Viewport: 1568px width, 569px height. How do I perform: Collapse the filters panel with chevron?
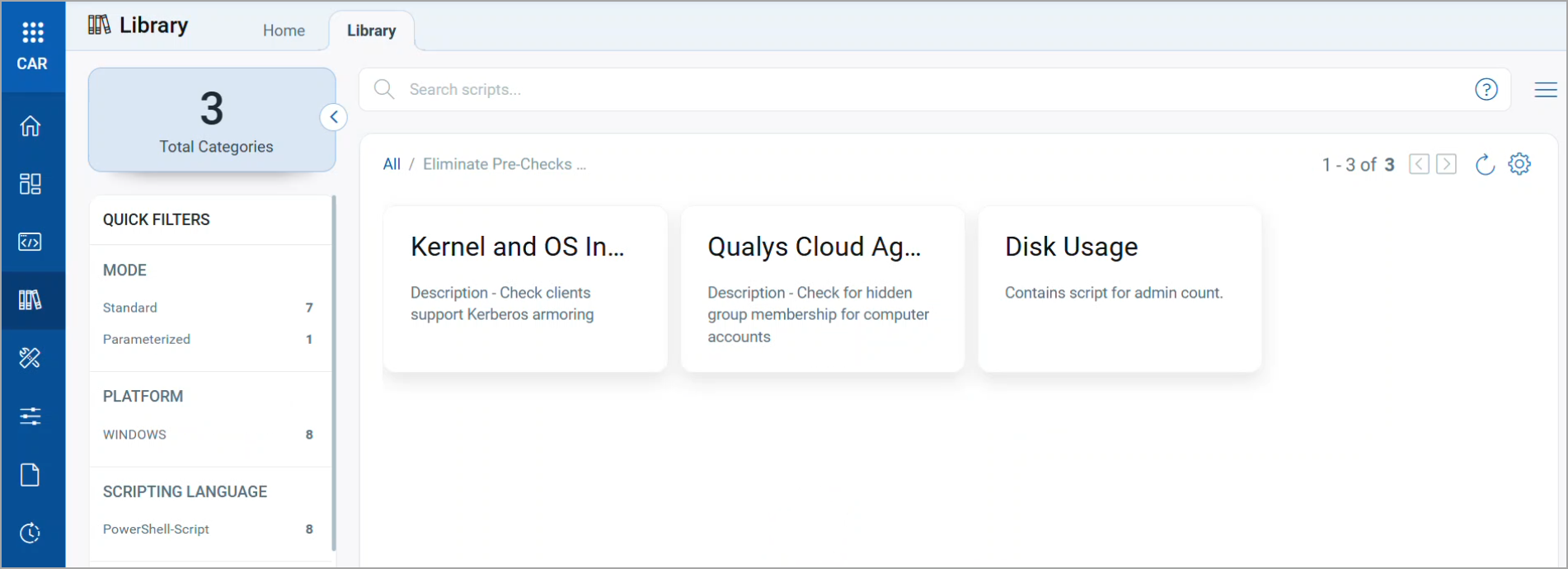point(334,117)
